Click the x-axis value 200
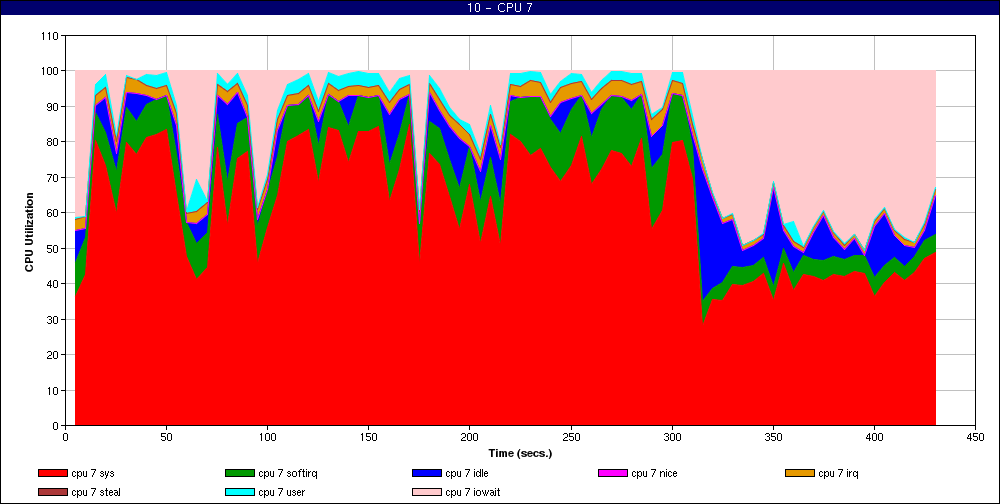 coord(469,438)
